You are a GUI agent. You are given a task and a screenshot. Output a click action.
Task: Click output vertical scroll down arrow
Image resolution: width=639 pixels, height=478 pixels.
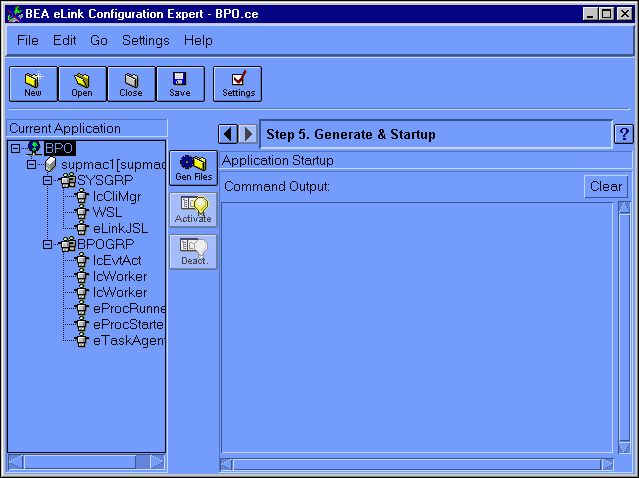coord(624,447)
